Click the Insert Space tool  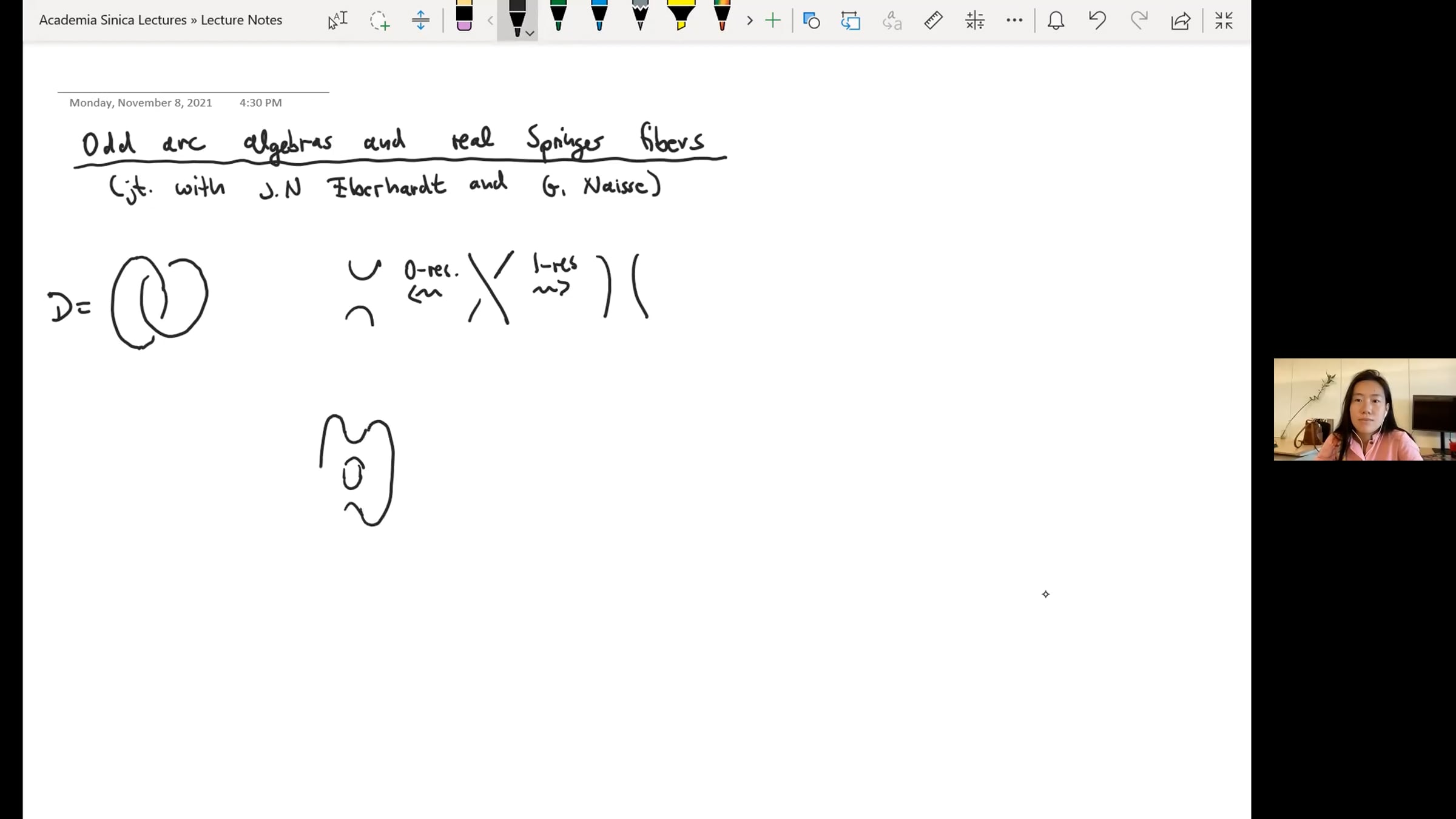pos(420,21)
